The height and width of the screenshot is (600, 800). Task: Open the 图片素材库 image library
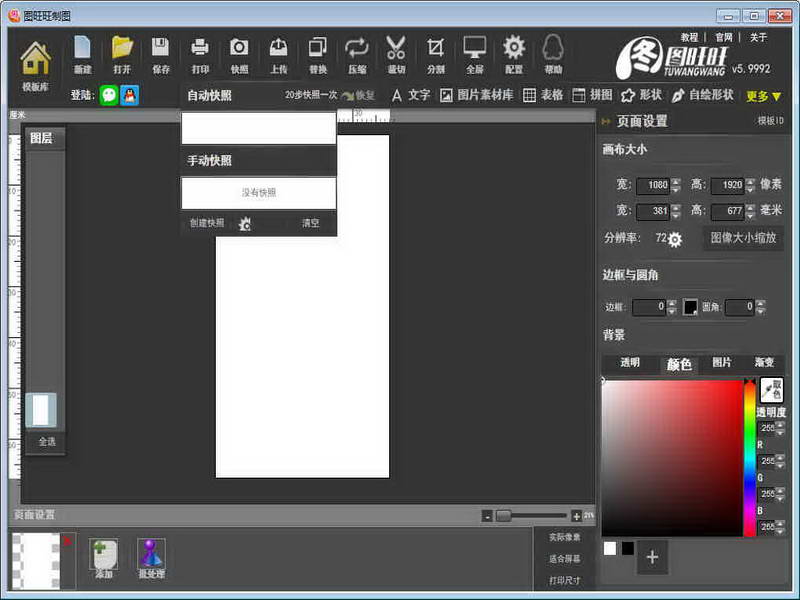tap(477, 95)
